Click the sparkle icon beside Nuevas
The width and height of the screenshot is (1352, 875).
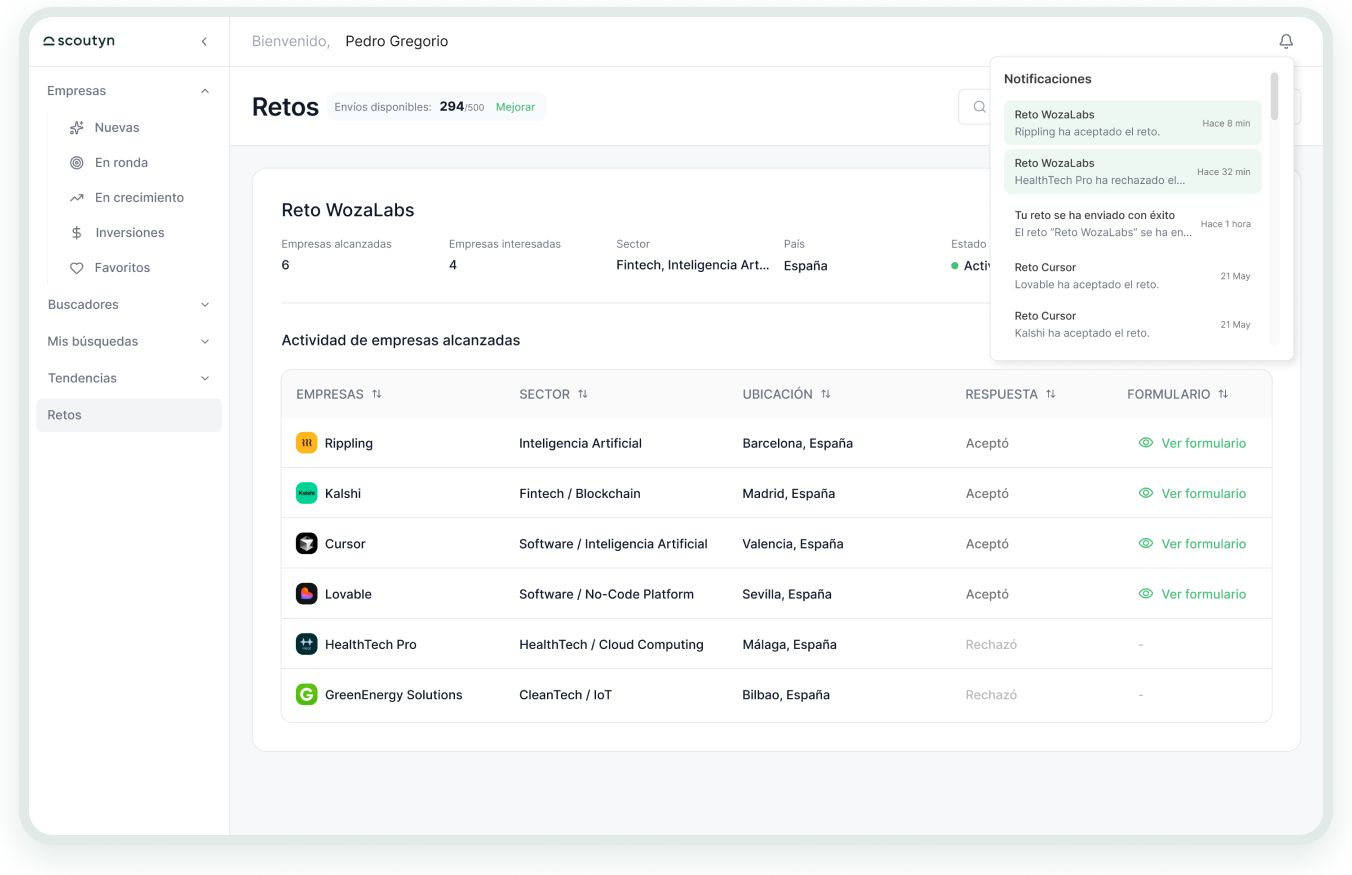pyautogui.click(x=76, y=128)
